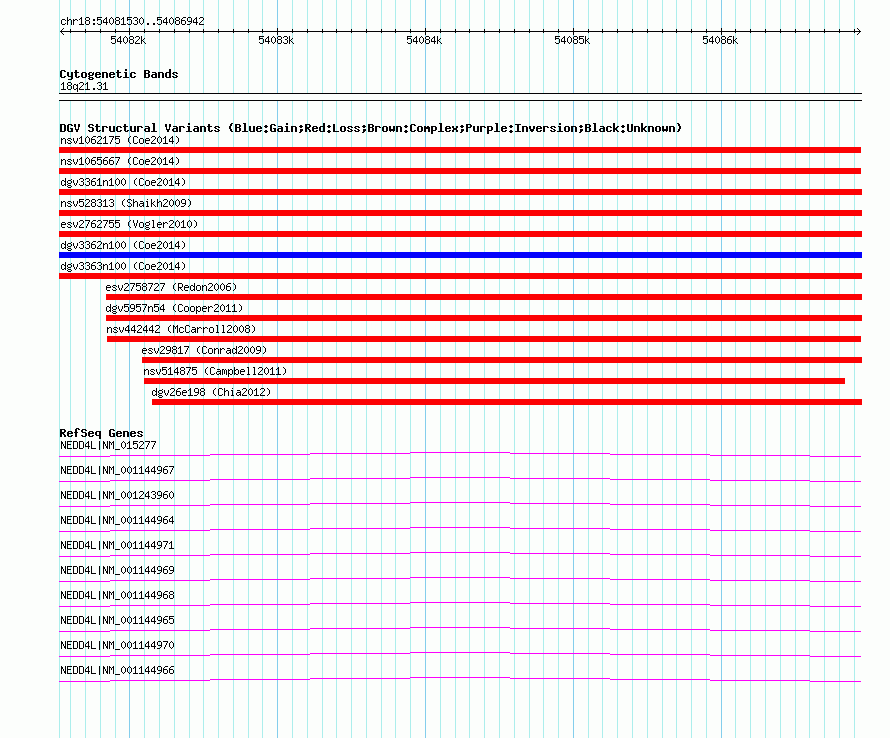The width and height of the screenshot is (890, 738).
Task: Open variant dgv3362n100 (Coe2014) label
Action: click(123, 245)
